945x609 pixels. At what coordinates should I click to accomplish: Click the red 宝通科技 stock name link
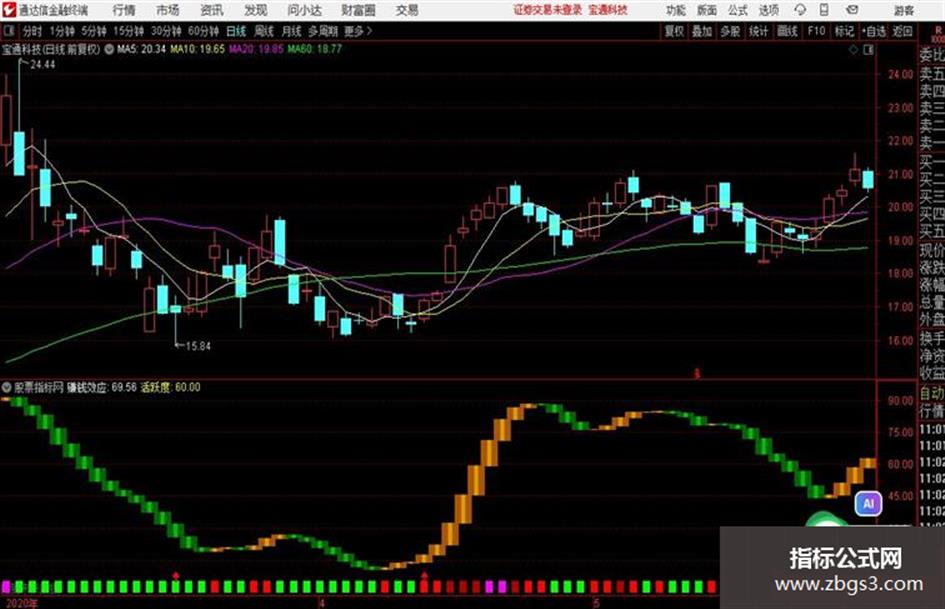coord(608,10)
